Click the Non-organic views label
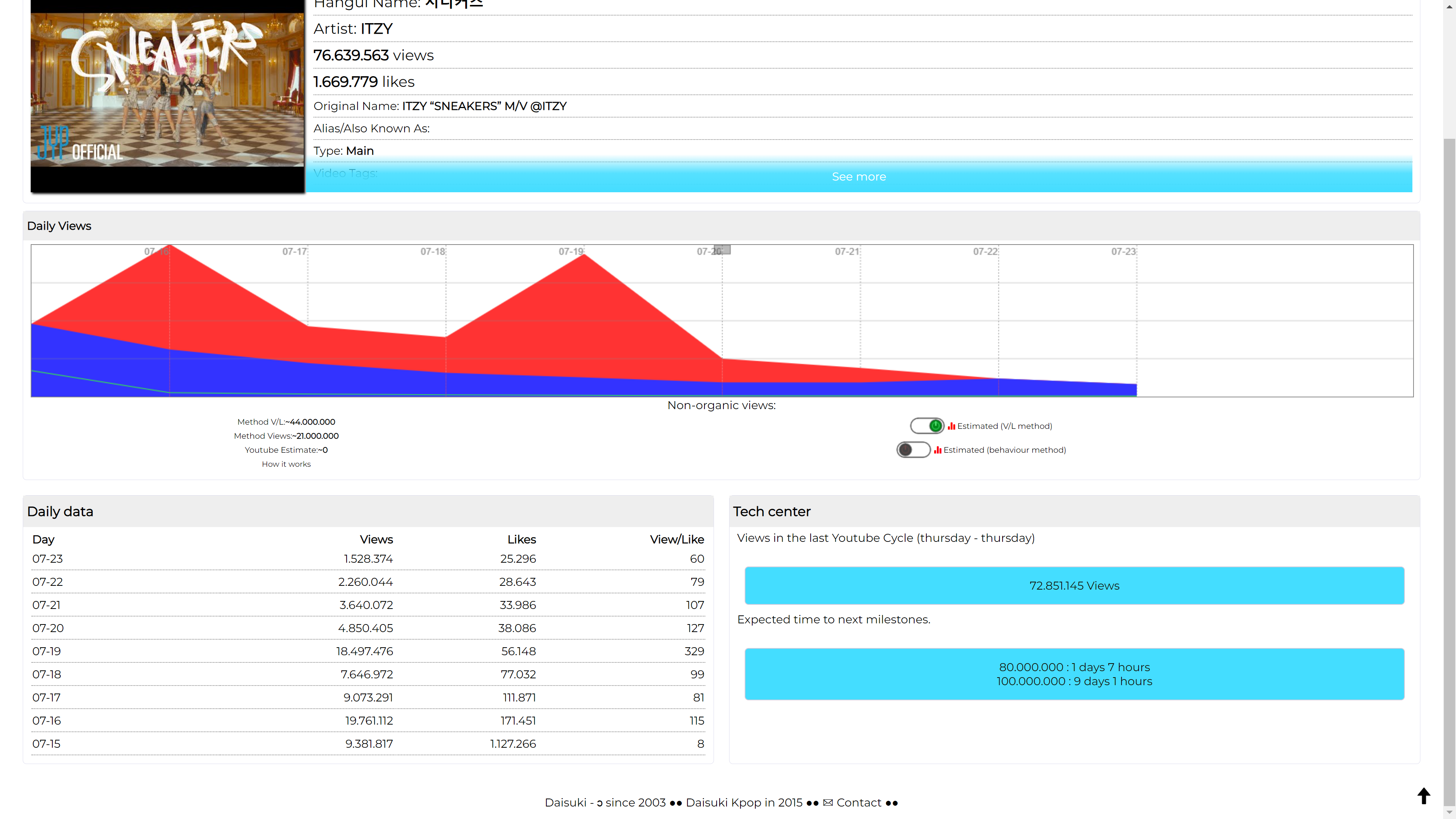This screenshot has height=819, width=1456. click(721, 405)
